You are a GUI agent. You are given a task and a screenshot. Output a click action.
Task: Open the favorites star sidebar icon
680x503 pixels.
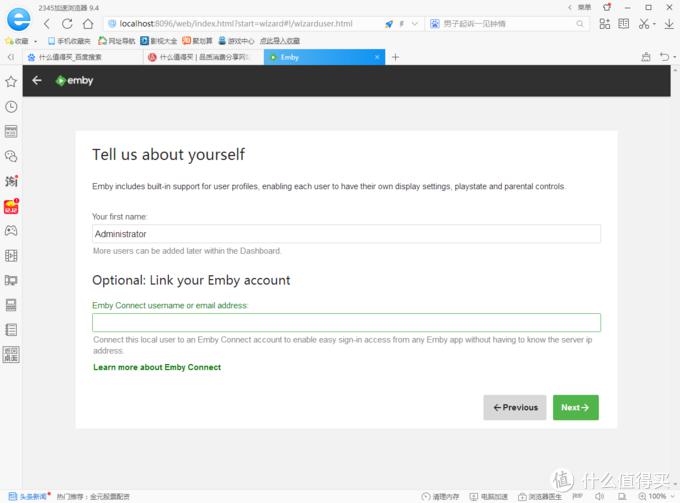[11, 82]
